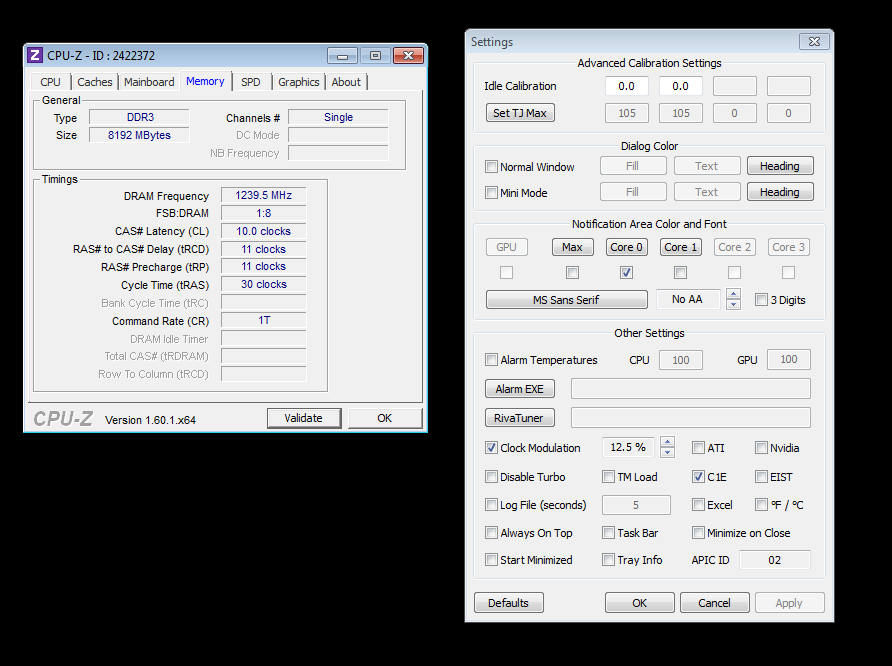Viewport: 892px width, 666px height.
Task: Increase Clock Modulation percentage with the up arrow
Action: pyautogui.click(x=668, y=442)
